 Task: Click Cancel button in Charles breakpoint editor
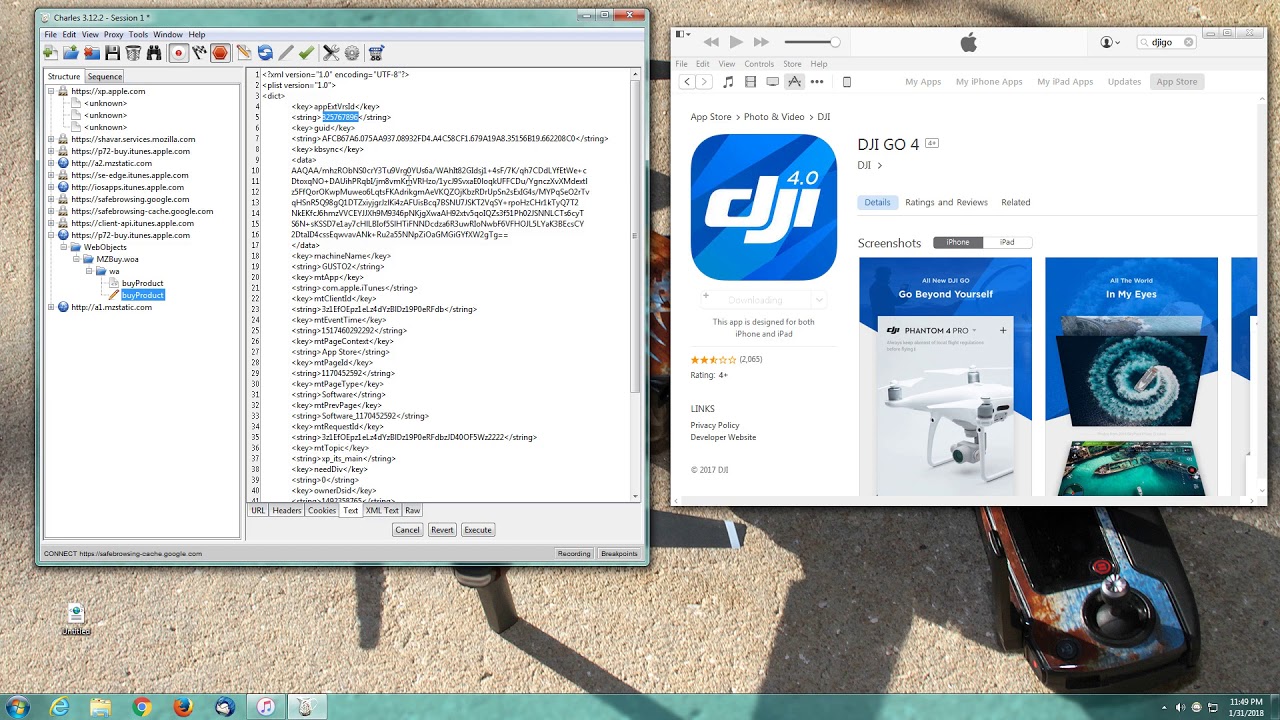(x=407, y=530)
